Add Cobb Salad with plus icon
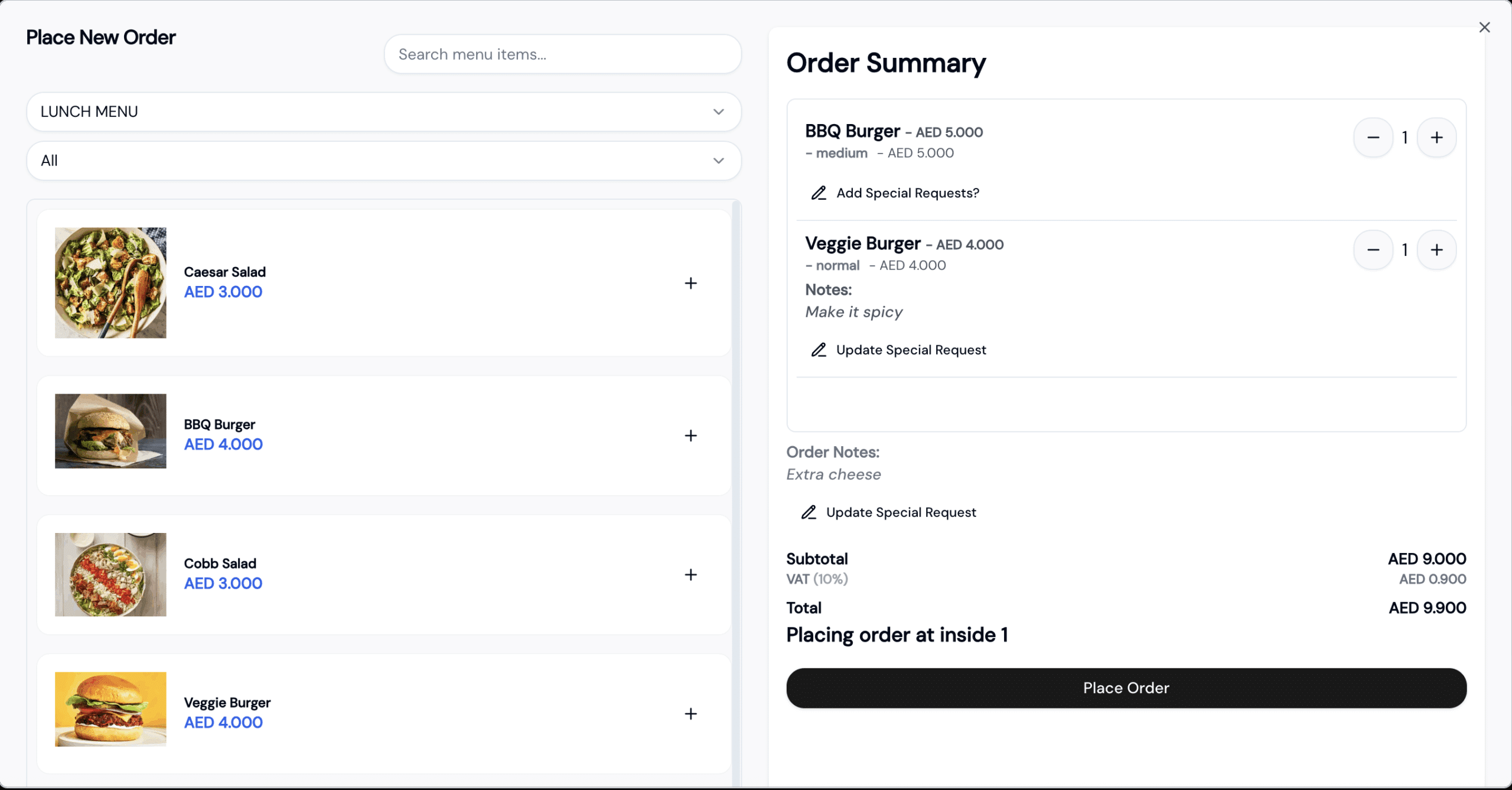 pos(690,574)
